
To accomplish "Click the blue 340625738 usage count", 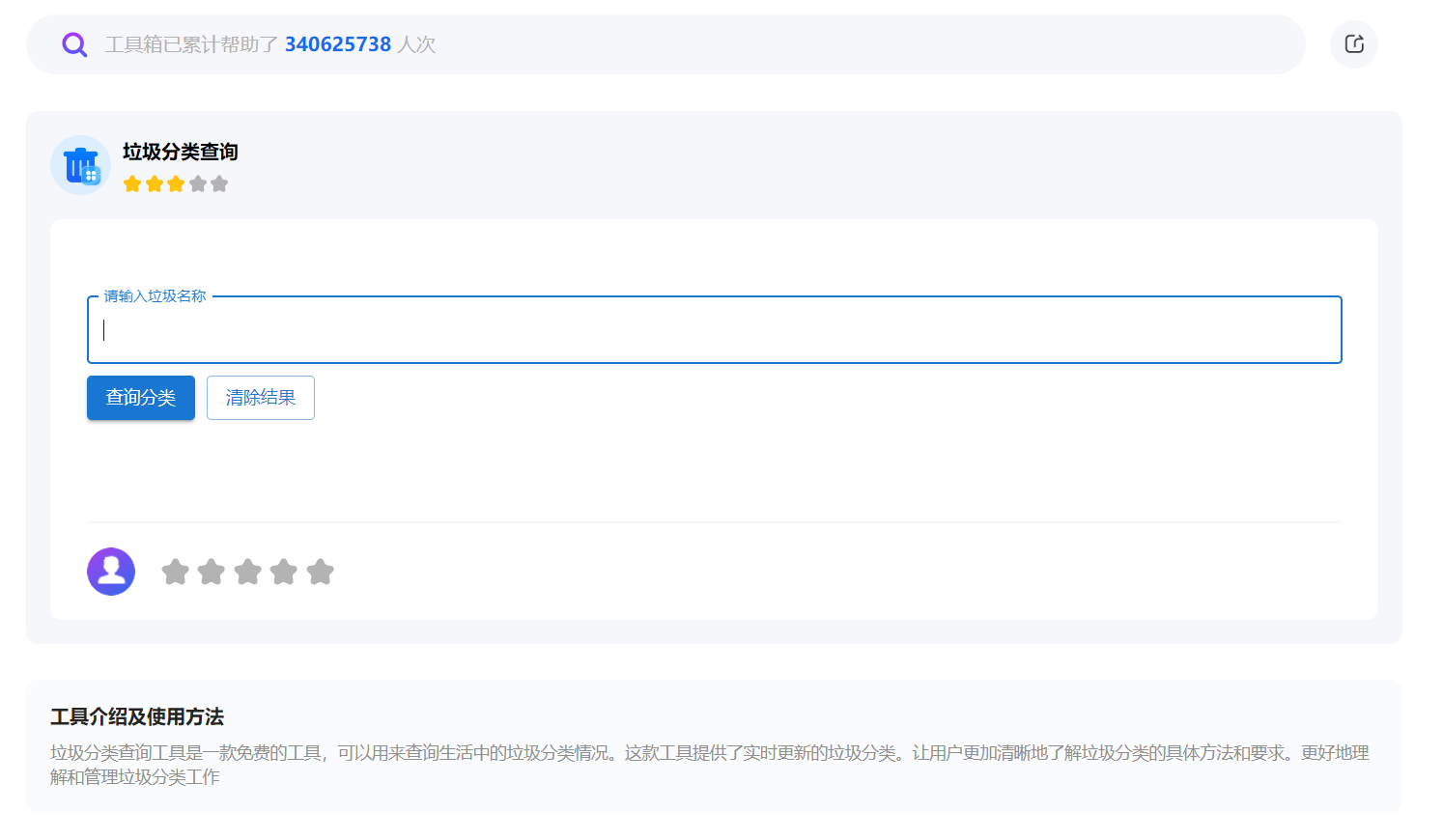I will pos(338,44).
